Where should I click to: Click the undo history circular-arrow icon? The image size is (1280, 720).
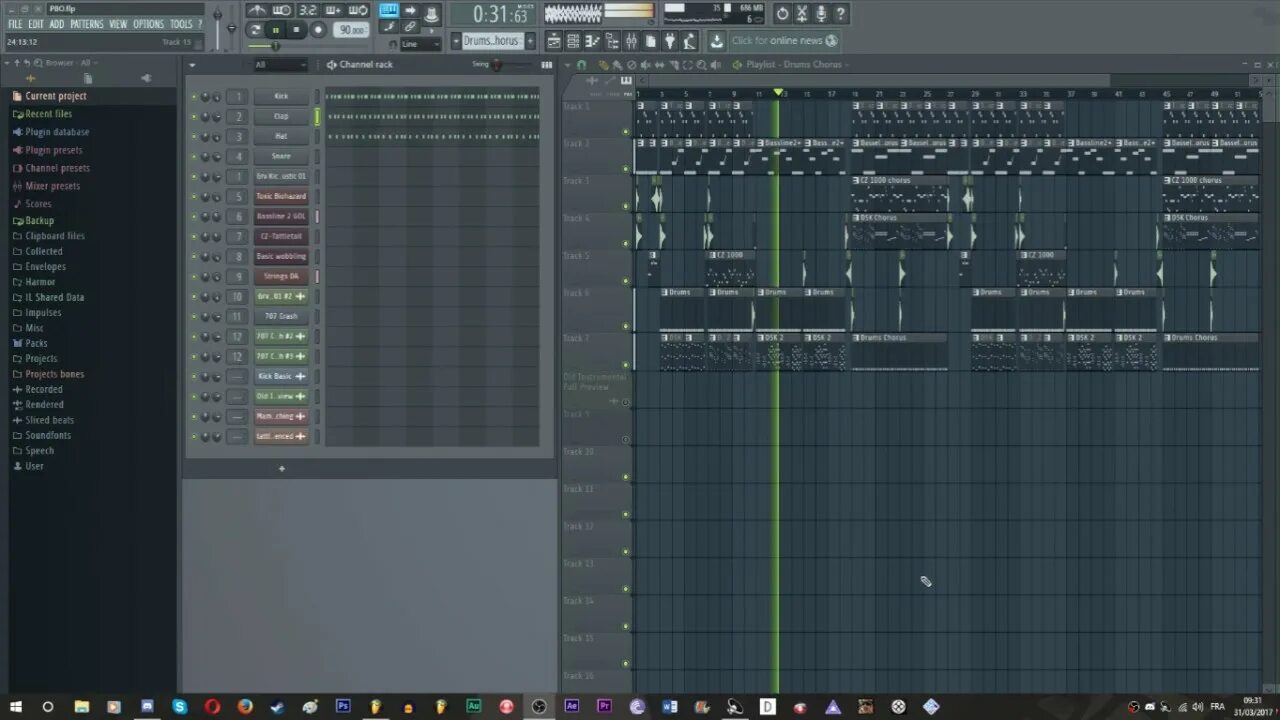tap(782, 14)
